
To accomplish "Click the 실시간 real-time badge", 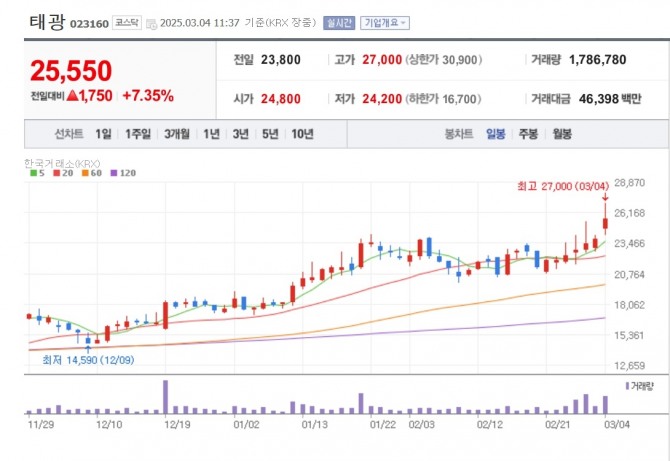I will coord(339,23).
